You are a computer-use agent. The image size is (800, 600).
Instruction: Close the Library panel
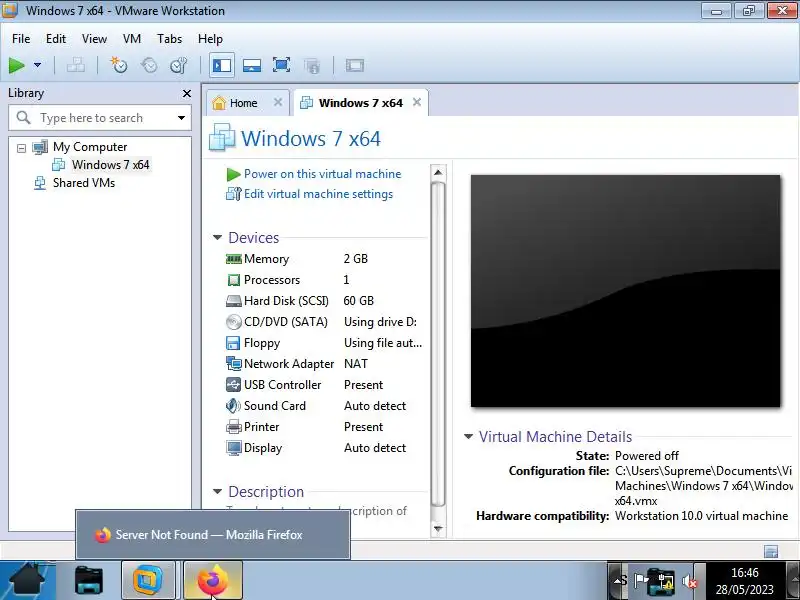[x=187, y=93]
